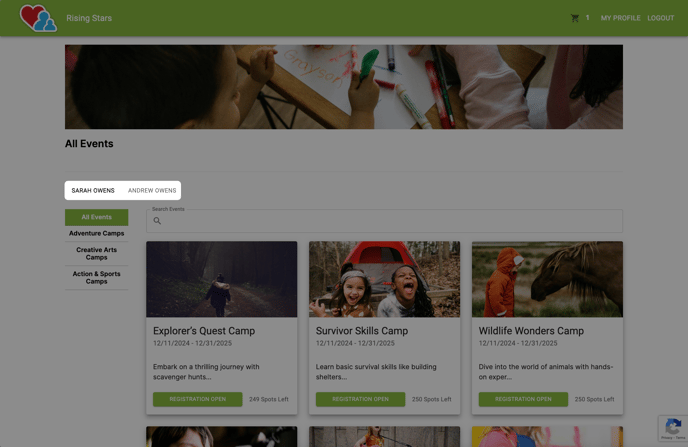This screenshot has width=688, height=447.
Task: Click Survivor Skills Camp 250 Spots Left
Action: coord(431,399)
